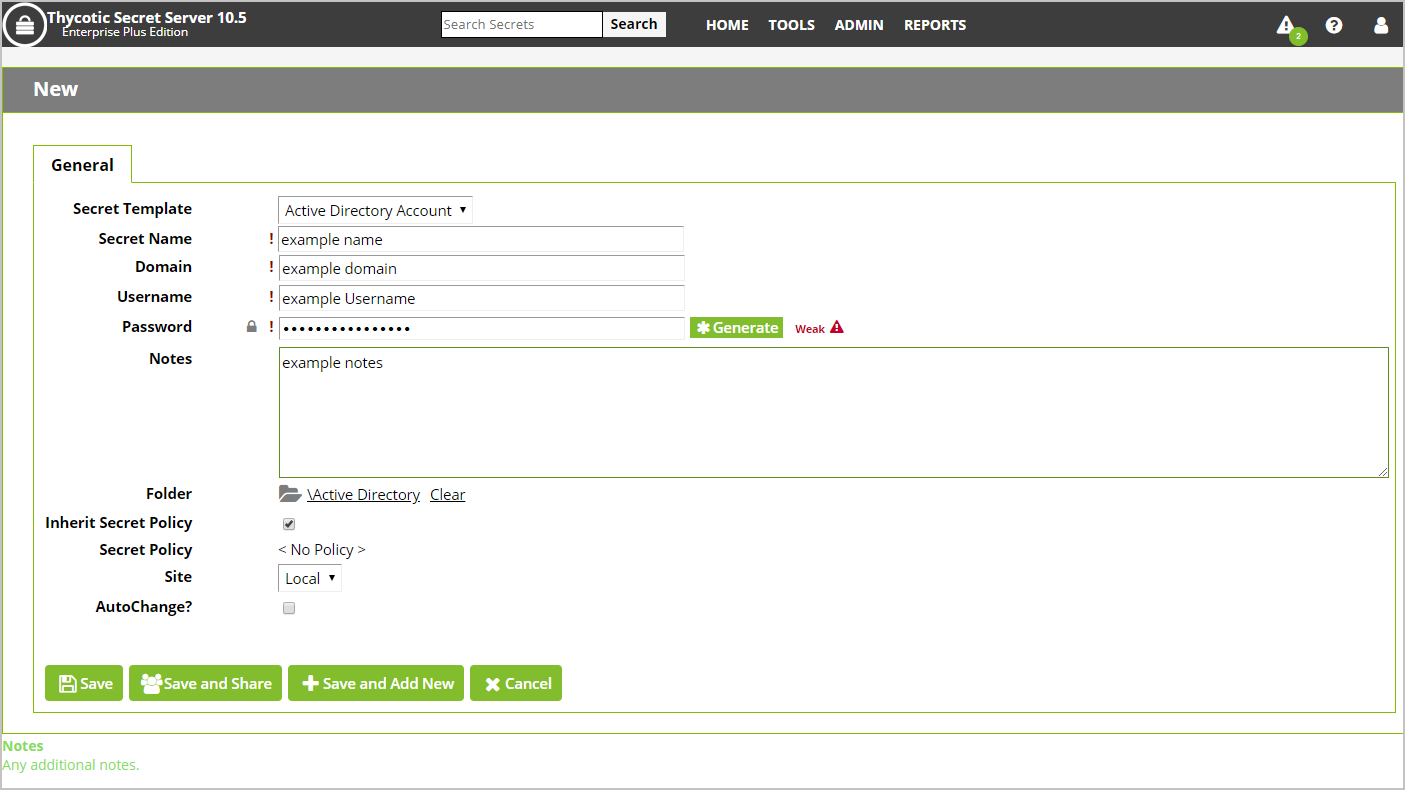1405x790 pixels.
Task: Click the folder icon beside Active Directory
Action: pos(290,494)
